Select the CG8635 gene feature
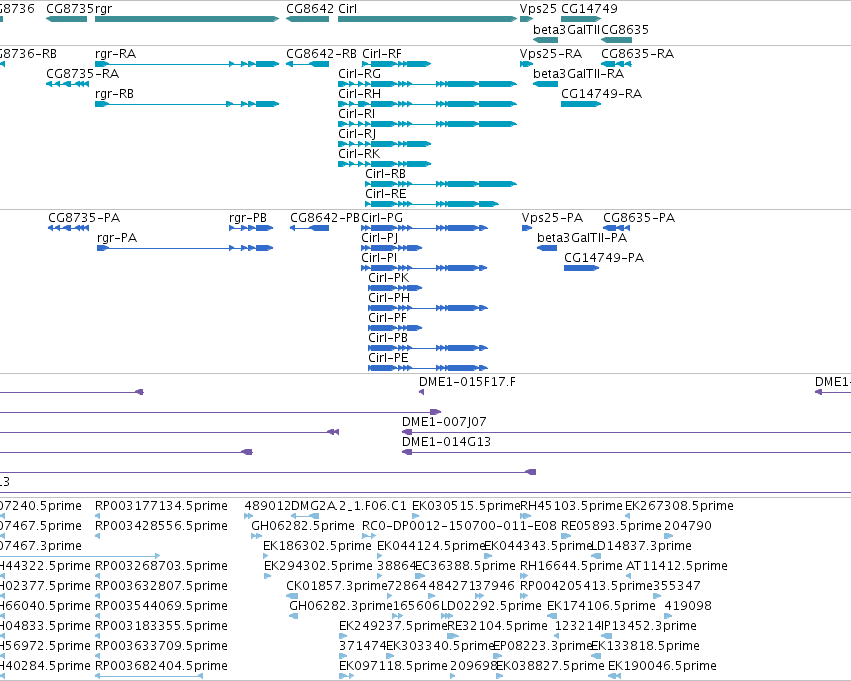Image resolution: width=851 pixels, height=681 pixels. coord(617,40)
